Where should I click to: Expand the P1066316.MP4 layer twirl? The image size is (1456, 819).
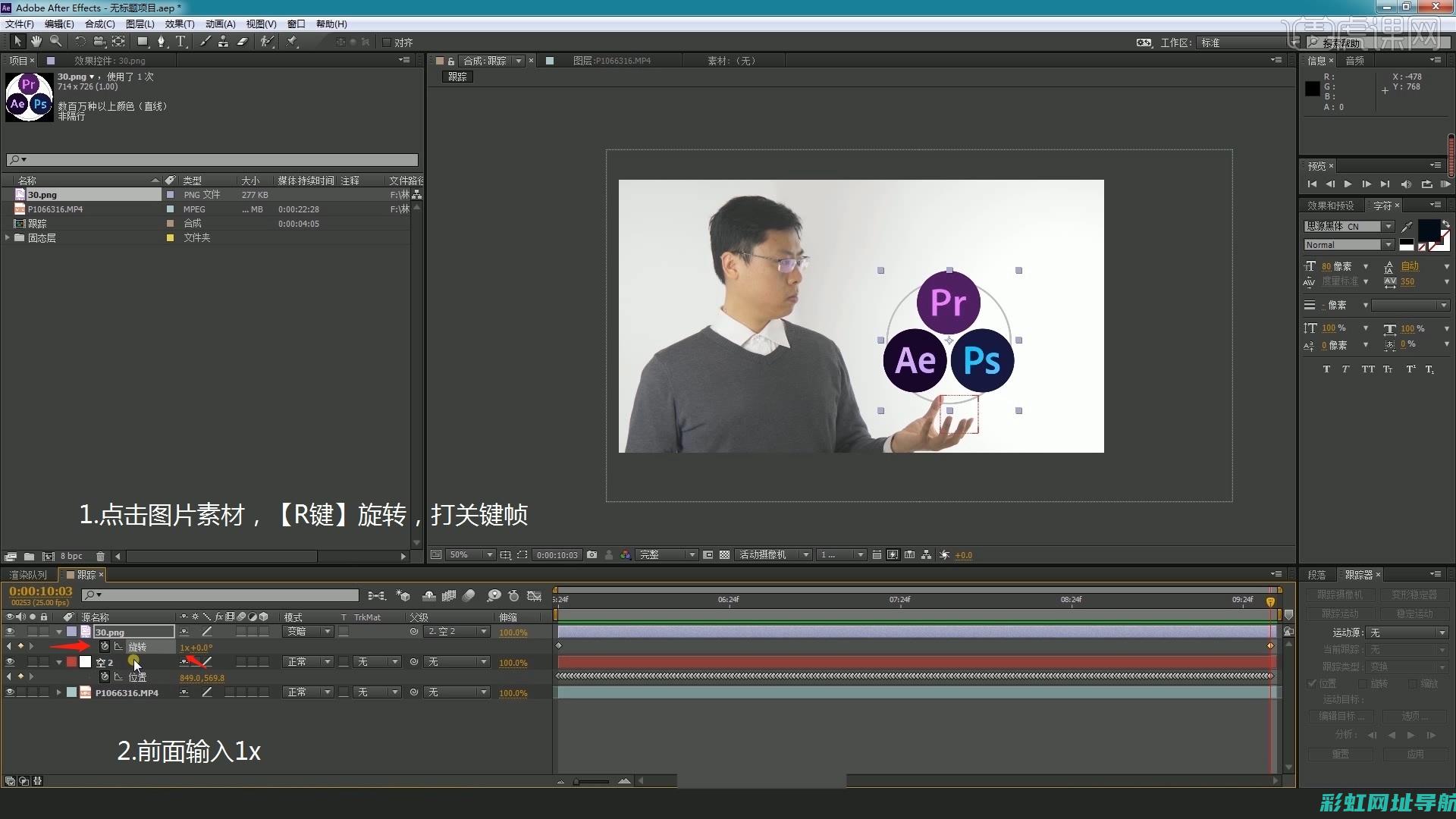[59, 692]
